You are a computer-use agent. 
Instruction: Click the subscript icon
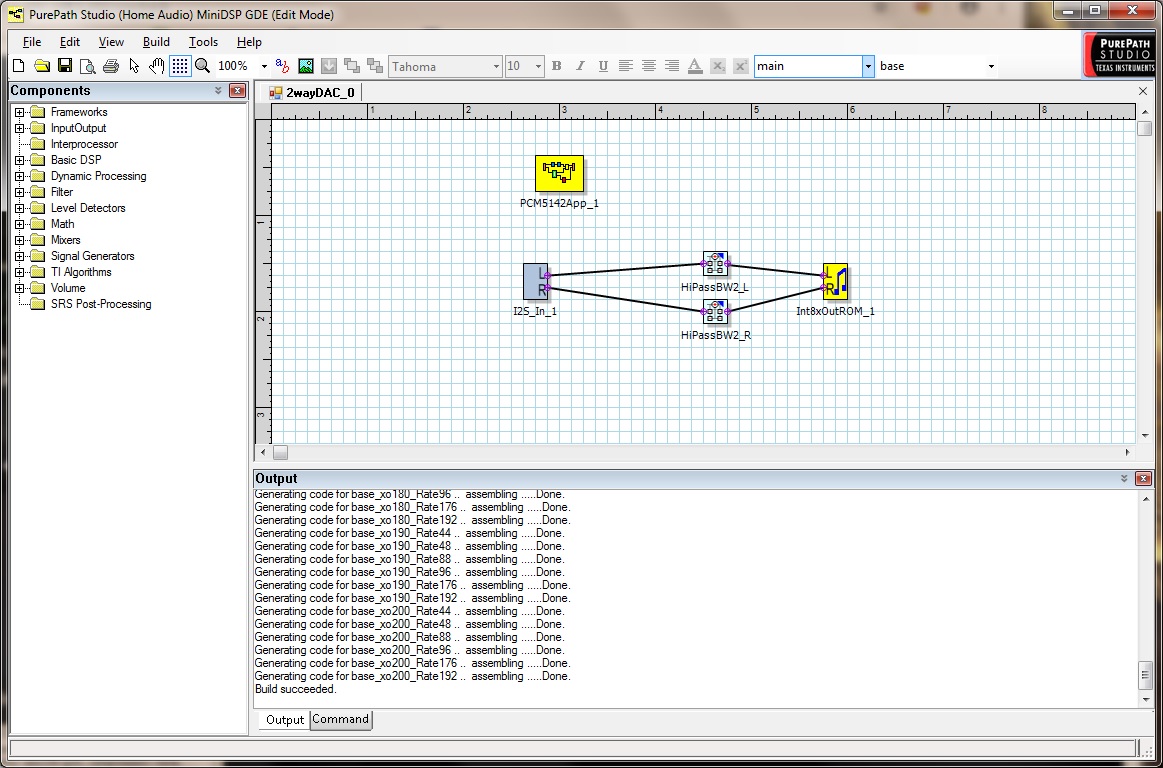[x=717, y=66]
